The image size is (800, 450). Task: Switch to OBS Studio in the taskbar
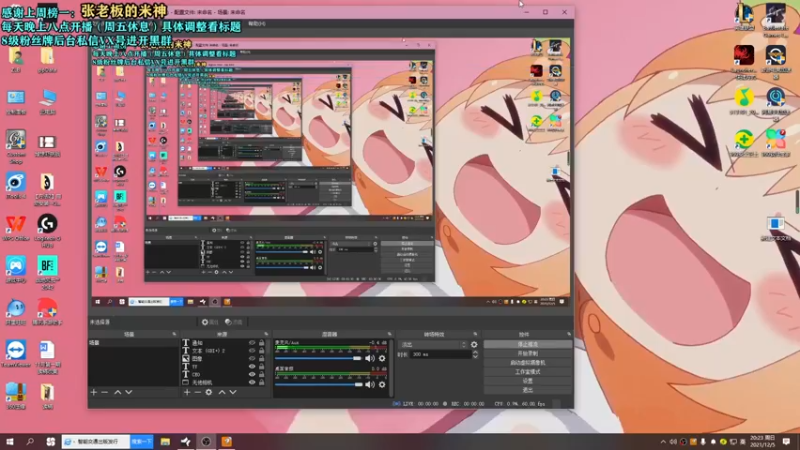click(206, 441)
